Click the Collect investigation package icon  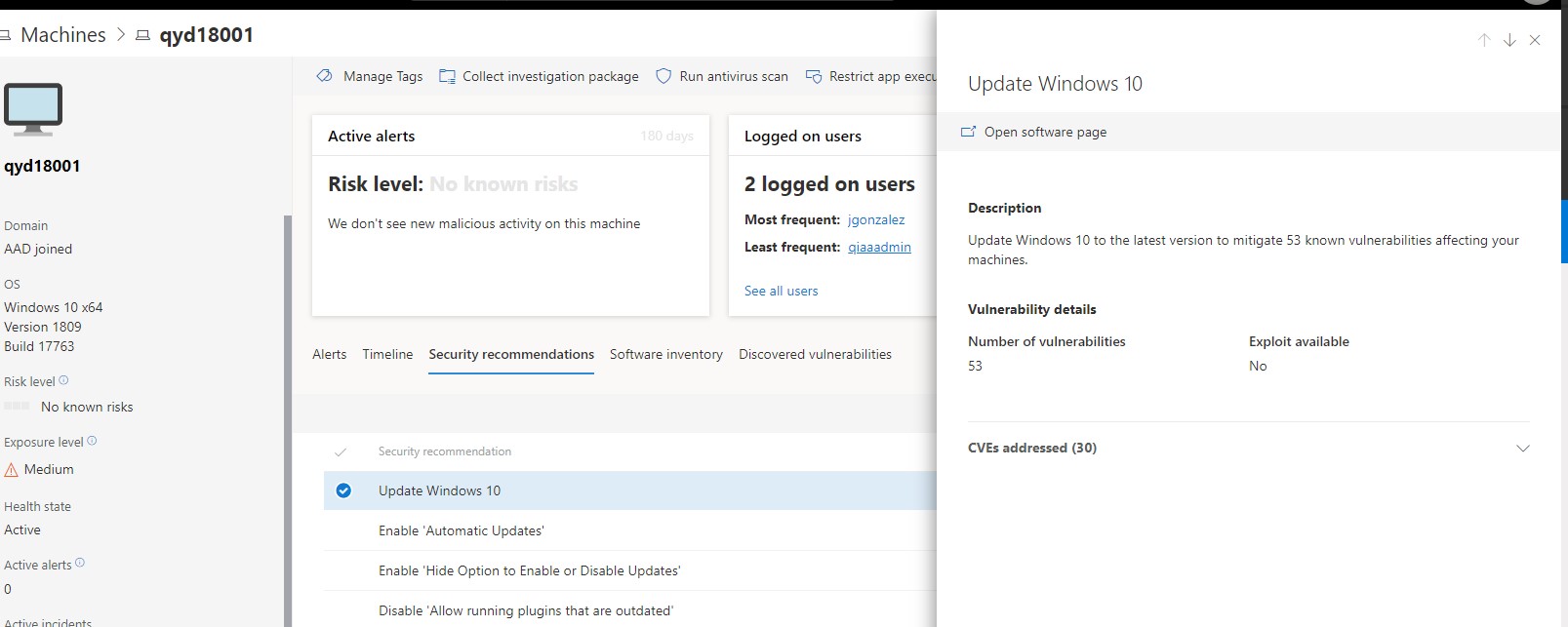tap(447, 76)
